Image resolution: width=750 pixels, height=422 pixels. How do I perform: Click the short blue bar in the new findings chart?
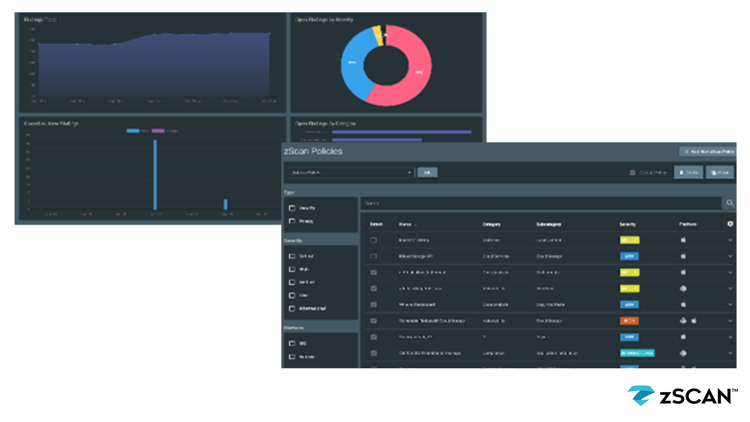point(225,204)
